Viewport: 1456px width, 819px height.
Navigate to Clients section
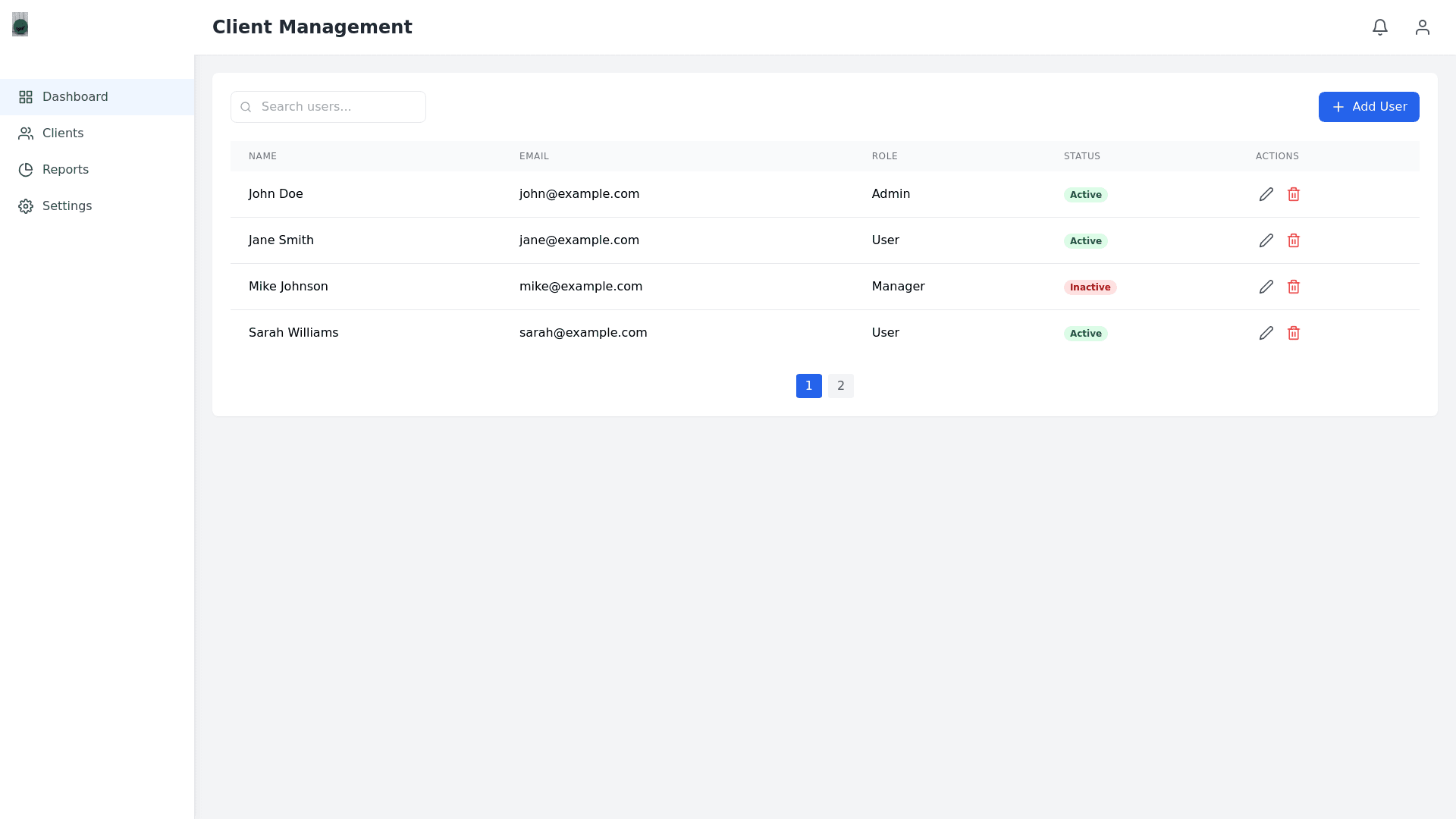tap(62, 133)
